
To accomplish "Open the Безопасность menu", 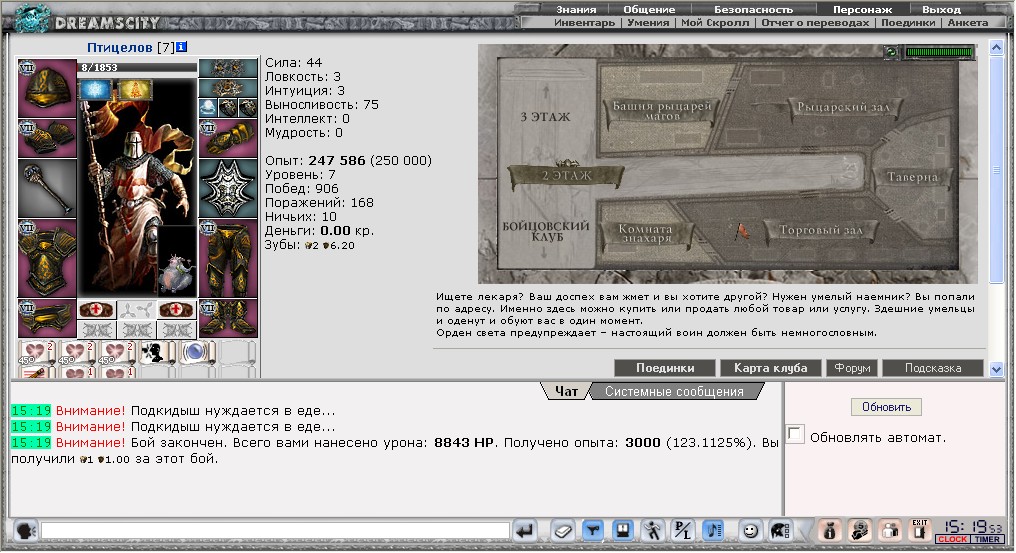I will 753,9.
